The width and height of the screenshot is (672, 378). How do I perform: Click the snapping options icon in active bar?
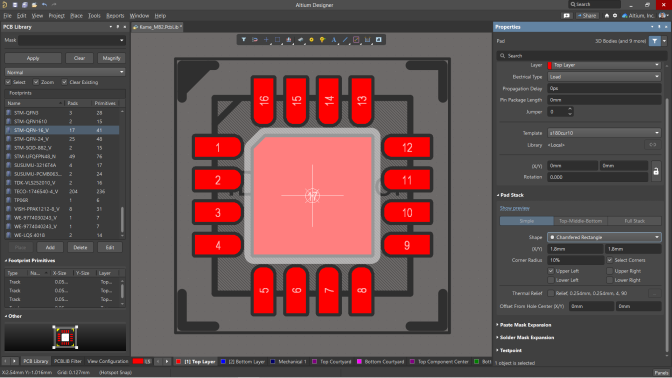tap(255, 40)
